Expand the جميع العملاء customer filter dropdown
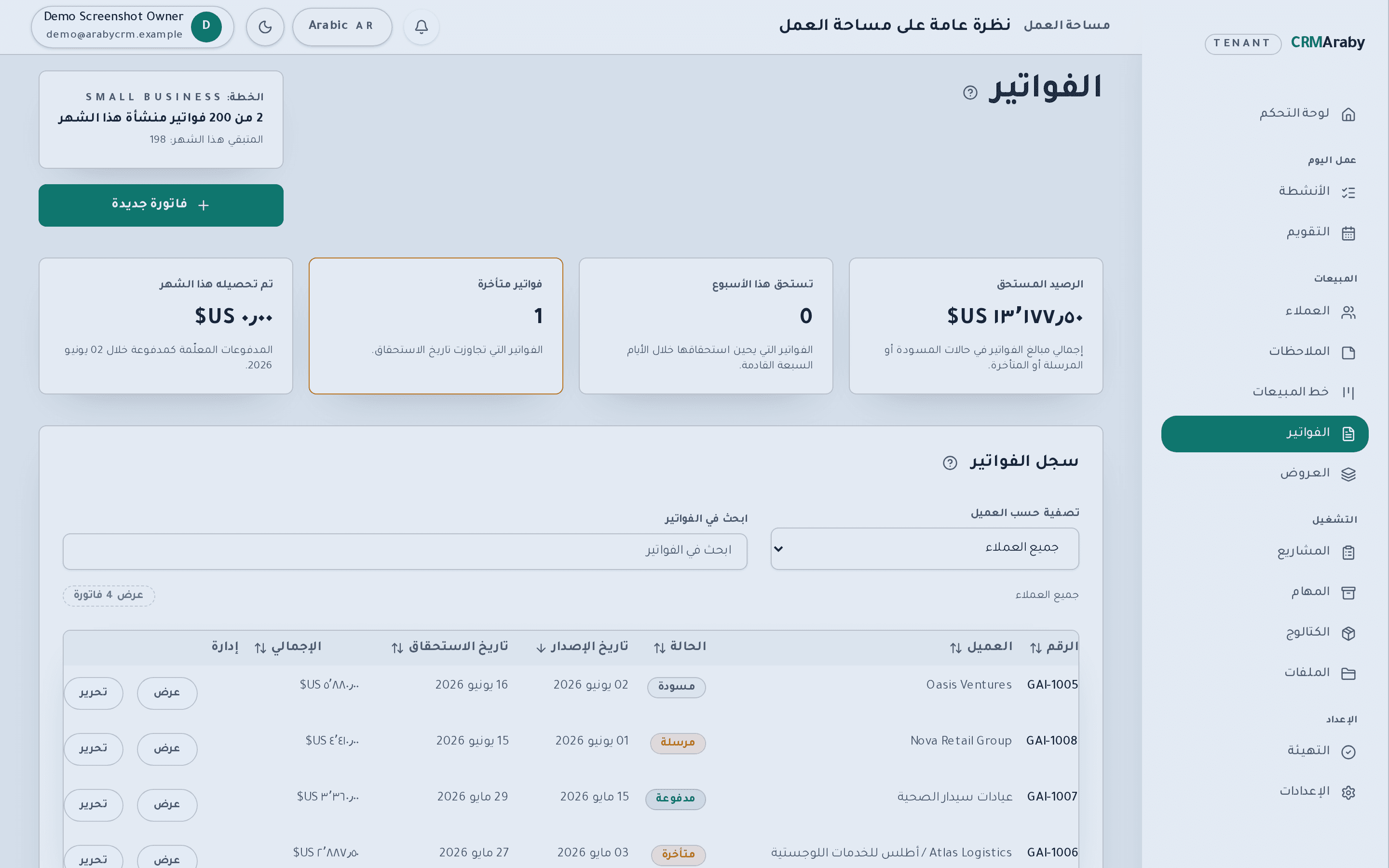This screenshot has height=868, width=1389. click(x=925, y=549)
